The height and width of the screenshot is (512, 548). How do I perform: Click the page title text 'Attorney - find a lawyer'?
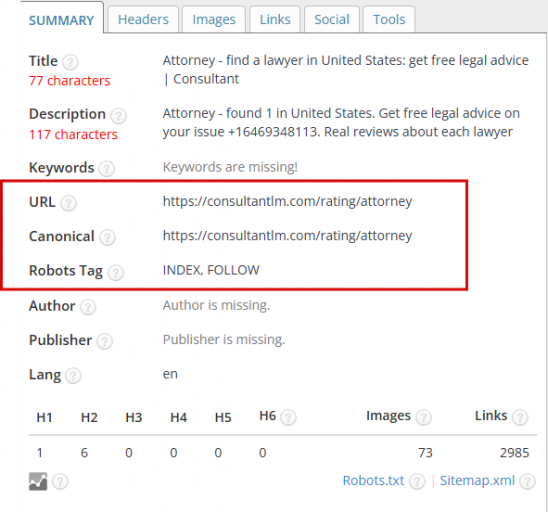[346, 70]
